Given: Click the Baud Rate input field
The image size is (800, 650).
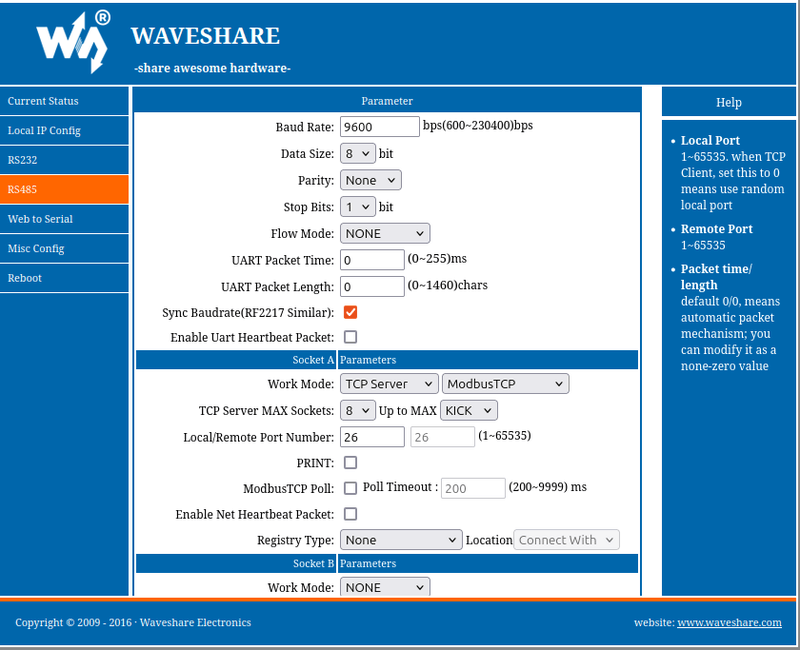Looking at the screenshot, I should (380, 127).
